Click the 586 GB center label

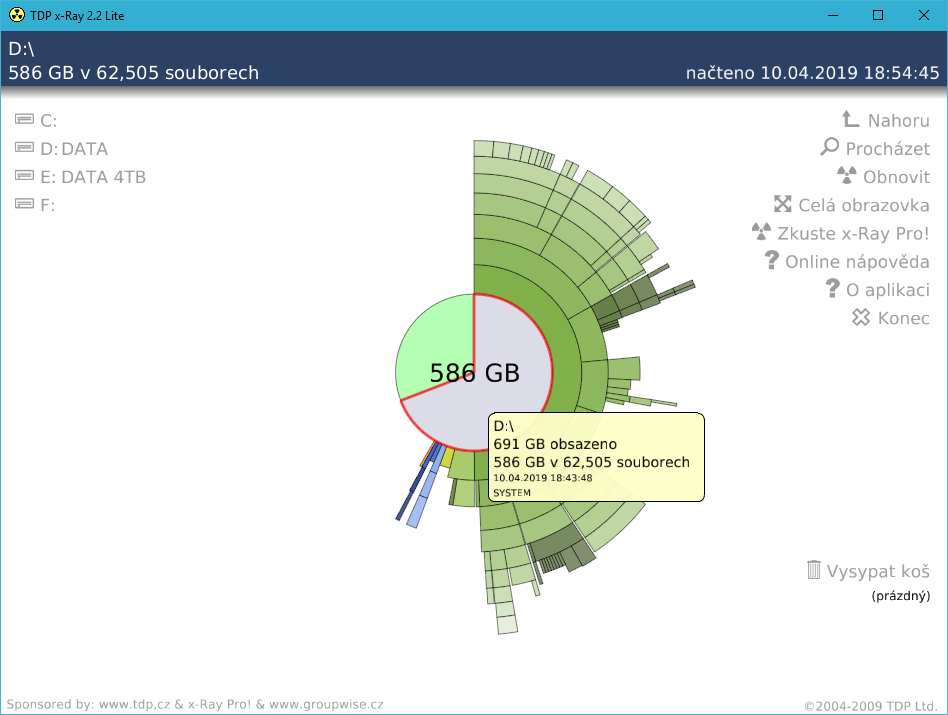(474, 373)
